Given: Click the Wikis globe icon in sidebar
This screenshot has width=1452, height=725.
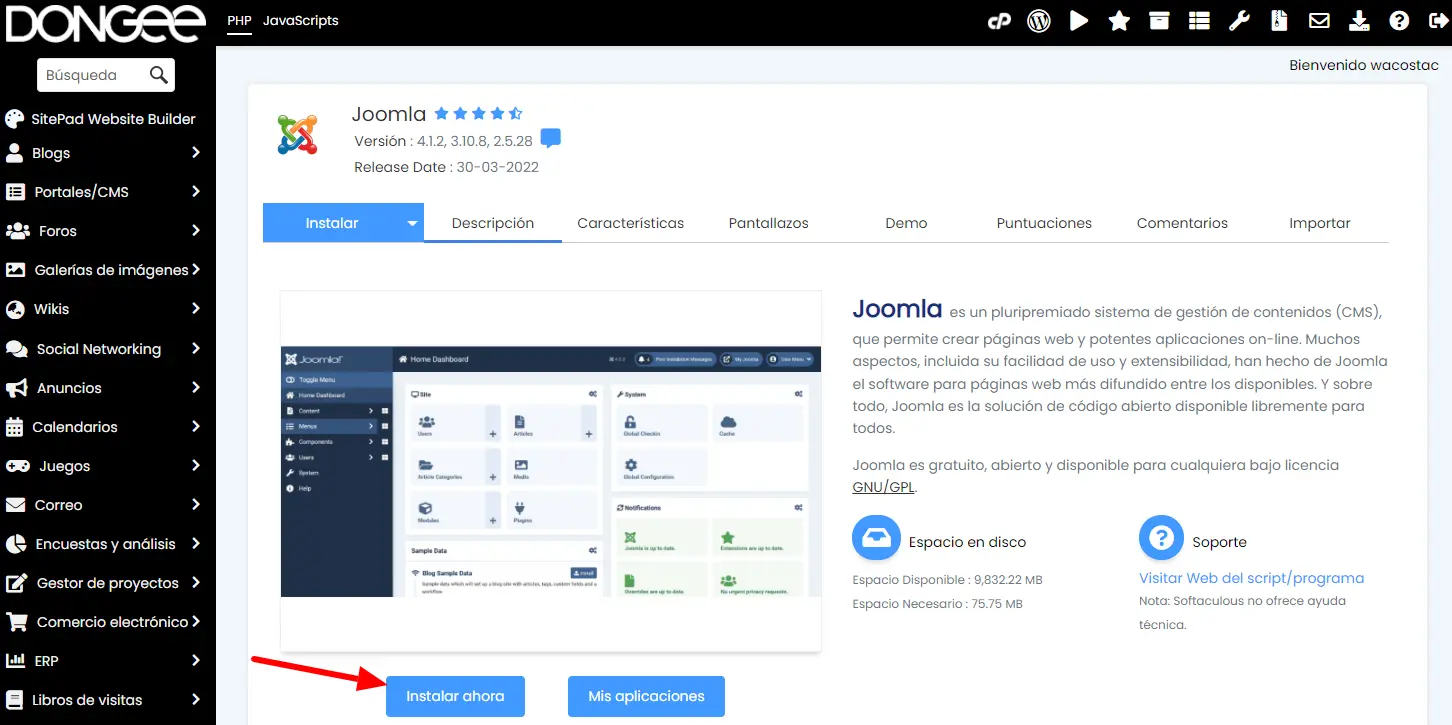Looking at the screenshot, I should pyautogui.click(x=15, y=309).
